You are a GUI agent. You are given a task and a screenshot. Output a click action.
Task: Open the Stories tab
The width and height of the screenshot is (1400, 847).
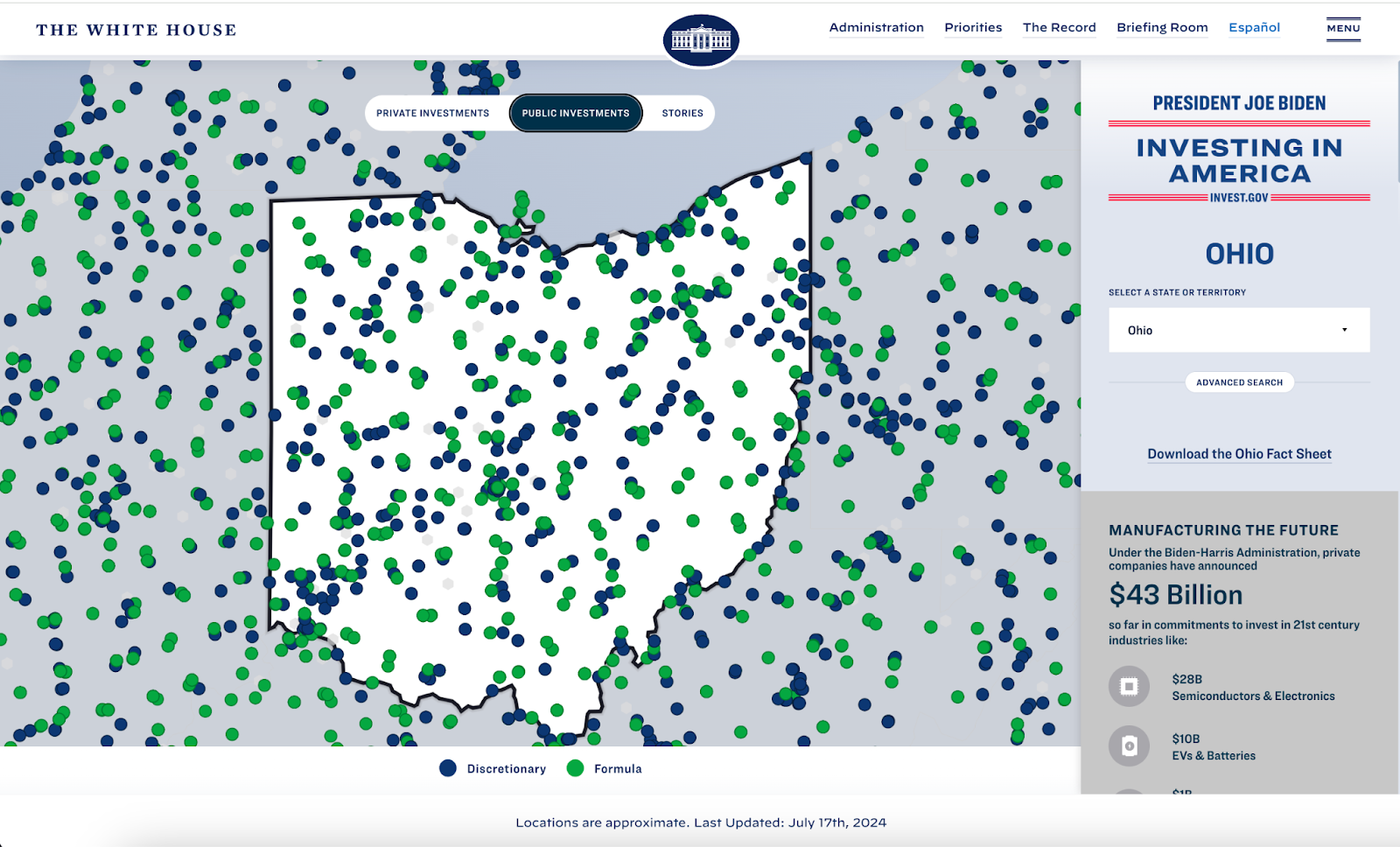point(682,113)
